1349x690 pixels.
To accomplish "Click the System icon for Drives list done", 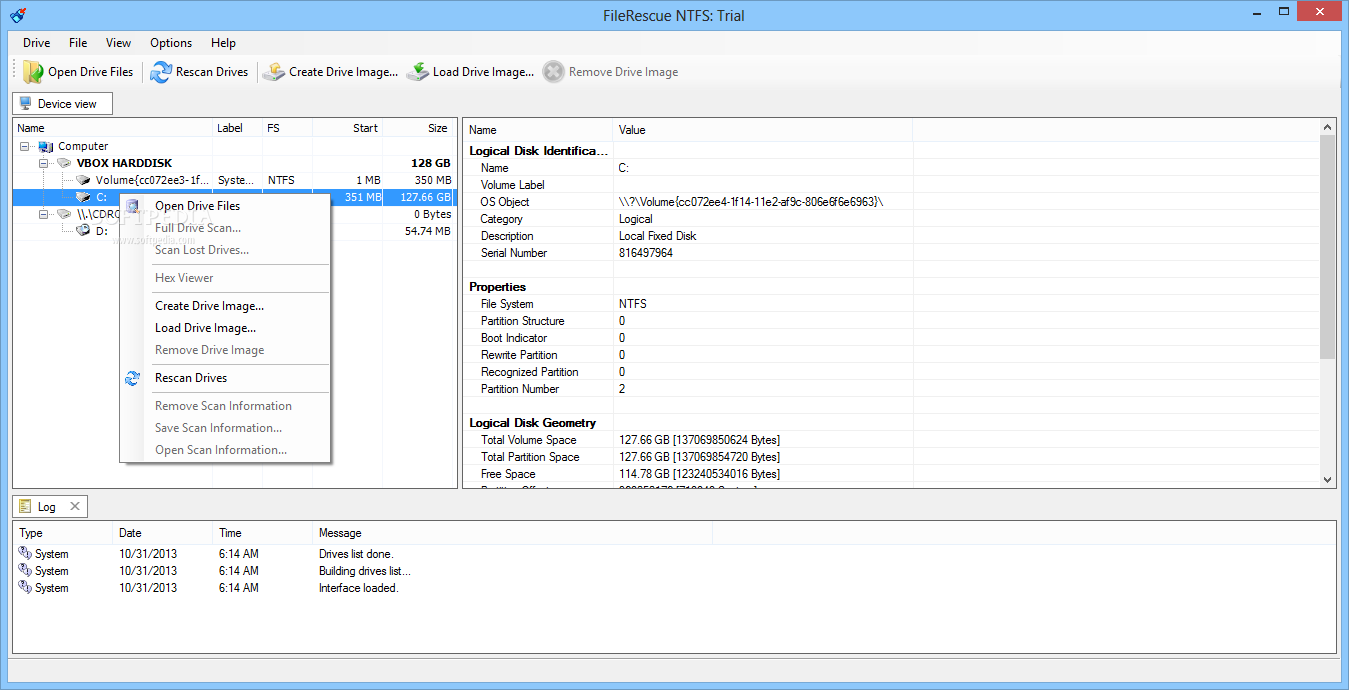I will pyautogui.click(x=25, y=554).
